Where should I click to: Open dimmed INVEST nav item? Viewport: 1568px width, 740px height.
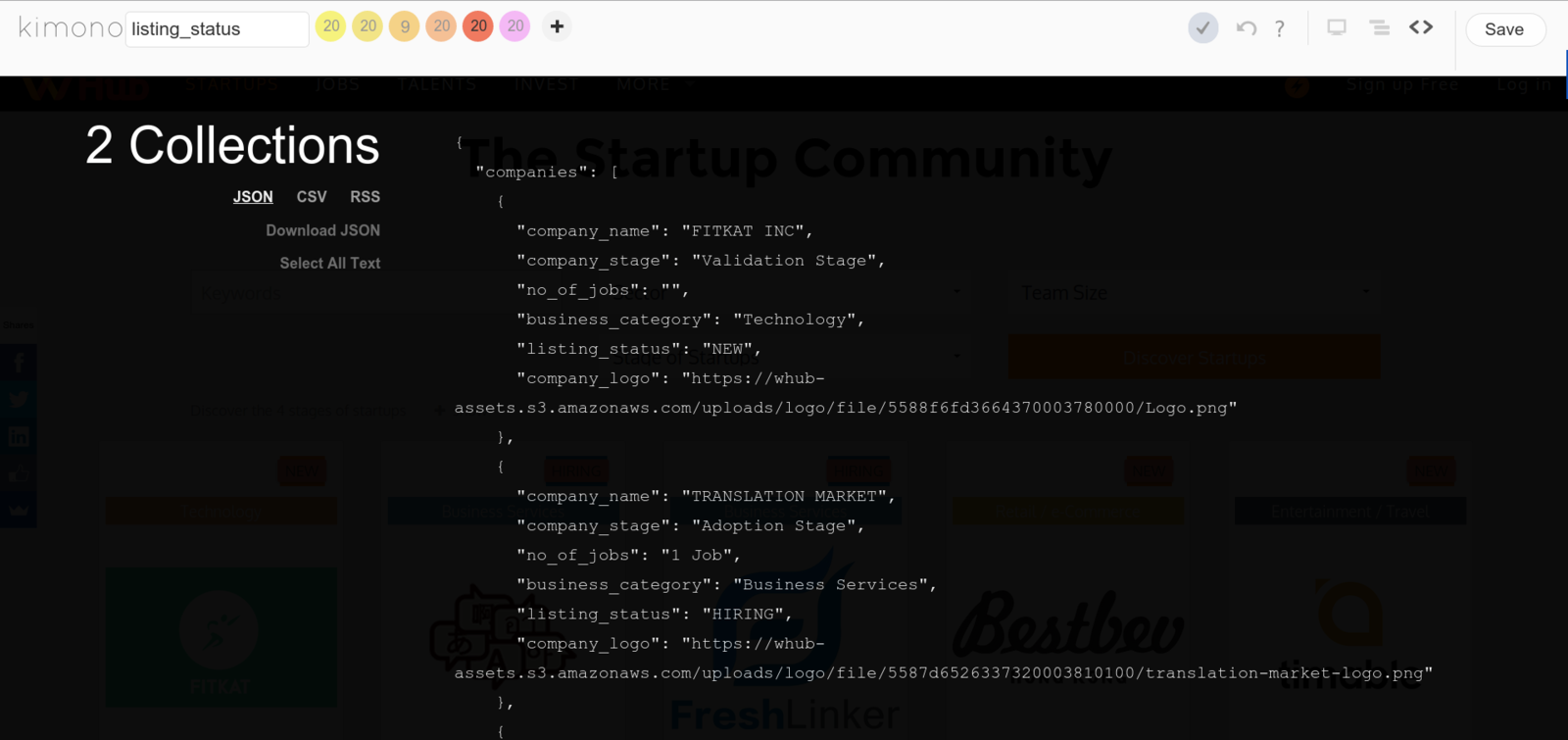(x=546, y=85)
